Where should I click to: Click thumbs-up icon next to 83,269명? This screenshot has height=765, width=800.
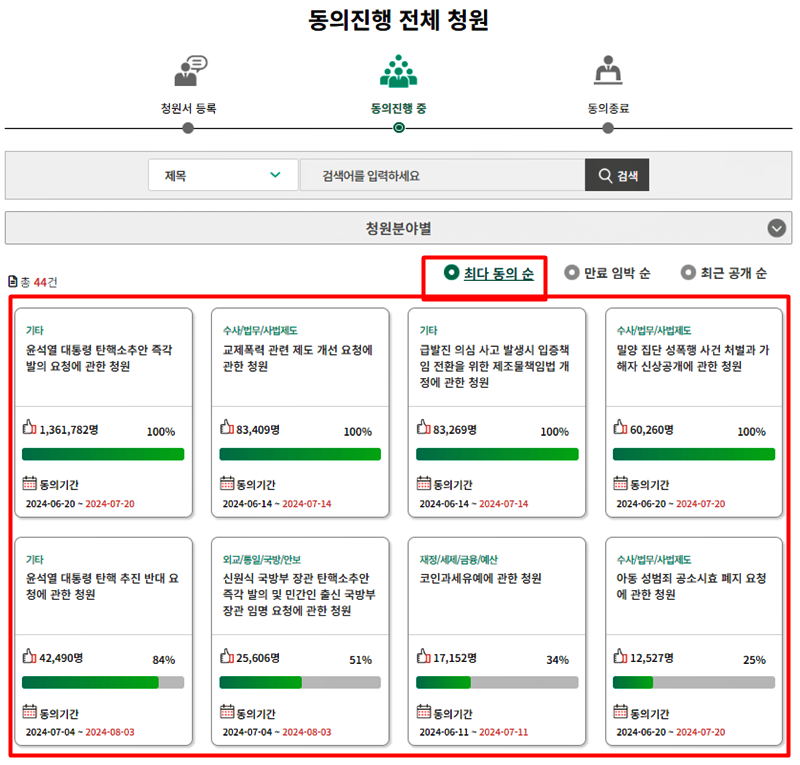[x=423, y=427]
